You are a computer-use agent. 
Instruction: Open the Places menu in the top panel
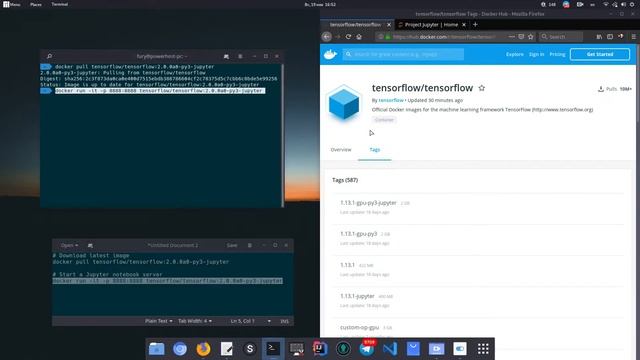coord(36,4)
